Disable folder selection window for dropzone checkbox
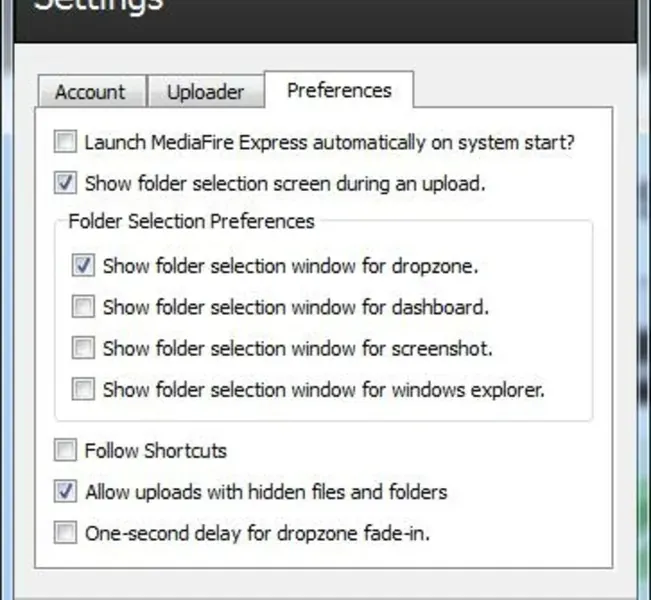651x600 pixels. [84, 266]
